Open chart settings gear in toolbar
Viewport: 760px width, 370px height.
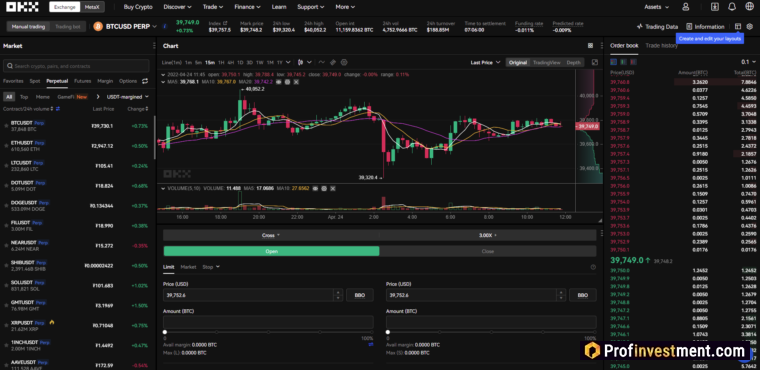coord(344,62)
